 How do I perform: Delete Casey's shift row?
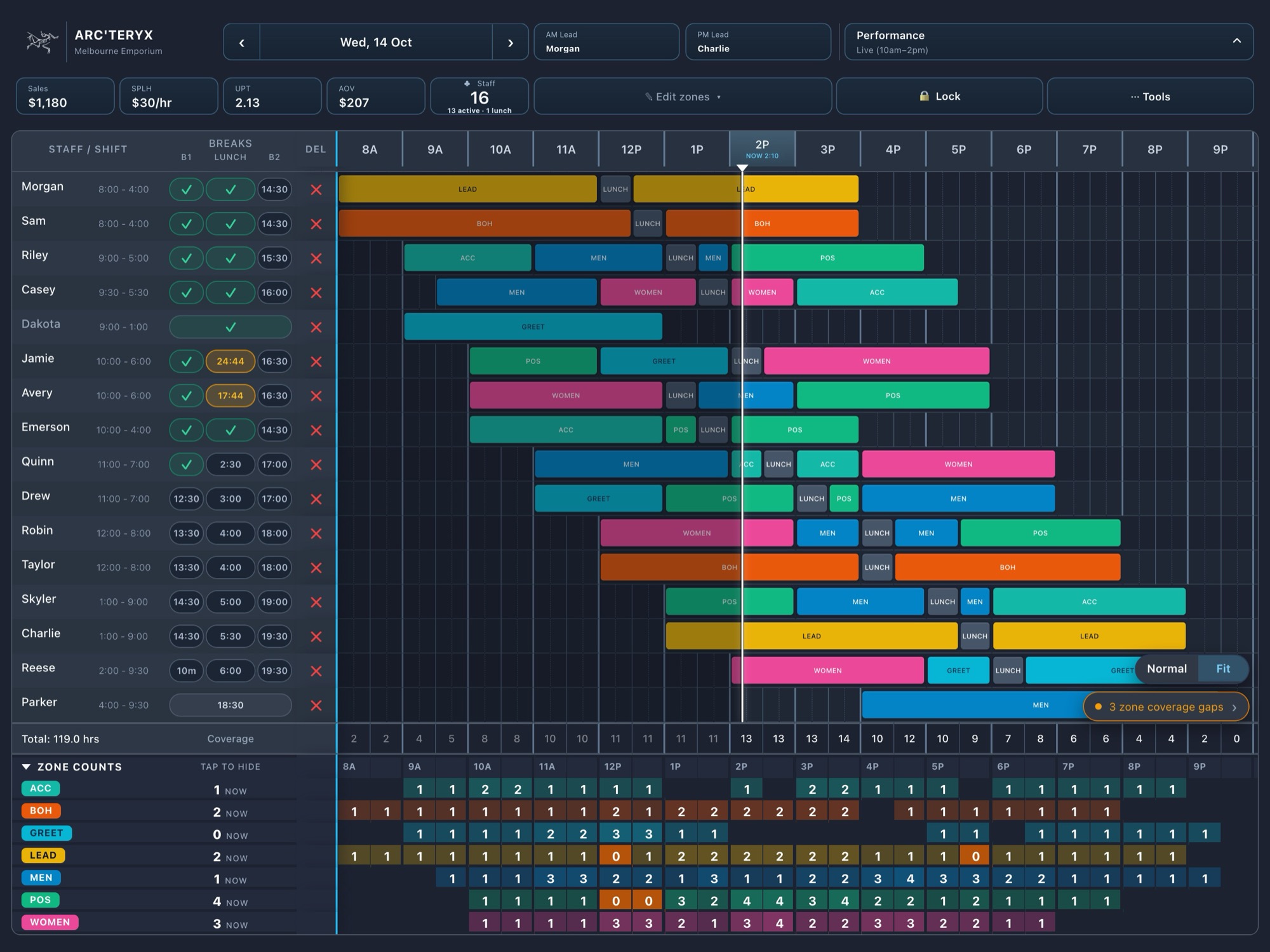(x=316, y=292)
